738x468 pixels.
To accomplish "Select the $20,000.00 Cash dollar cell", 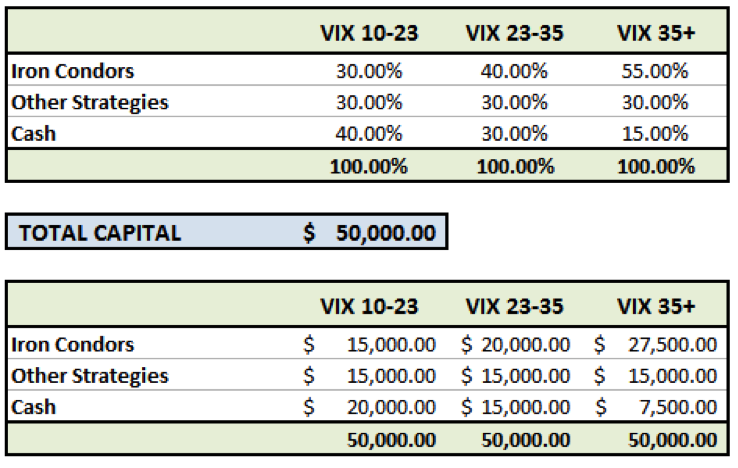I will (x=369, y=407).
